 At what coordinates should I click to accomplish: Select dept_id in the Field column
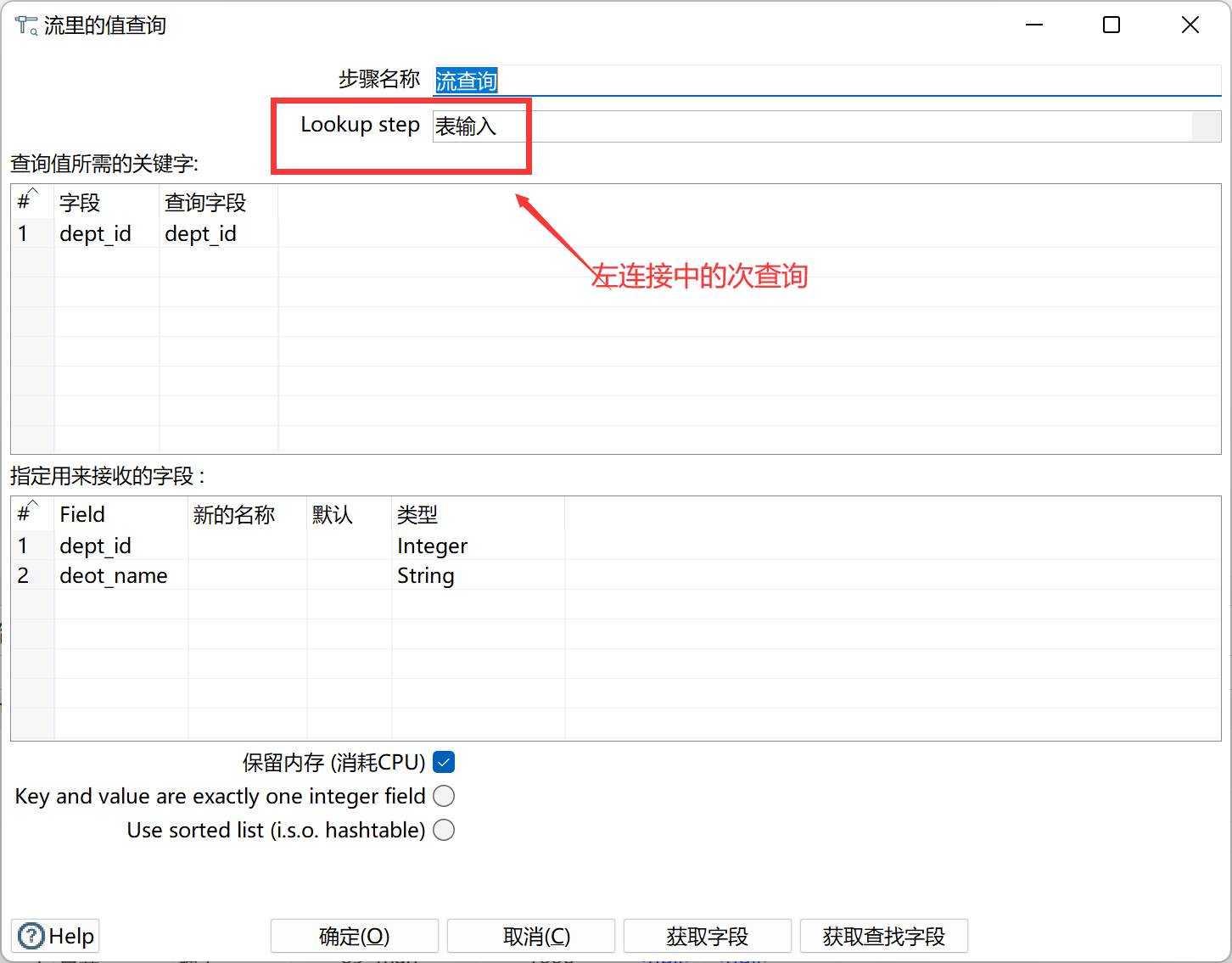click(x=121, y=546)
